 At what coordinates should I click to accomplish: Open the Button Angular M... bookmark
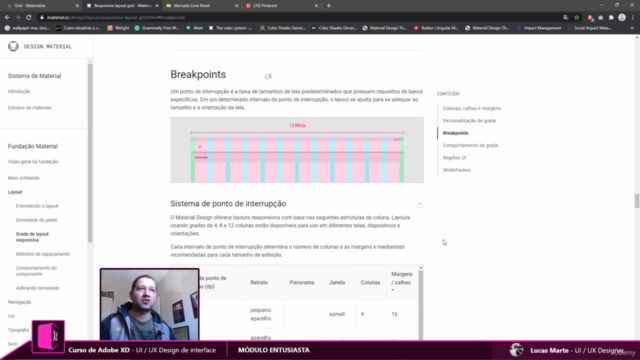436,28
